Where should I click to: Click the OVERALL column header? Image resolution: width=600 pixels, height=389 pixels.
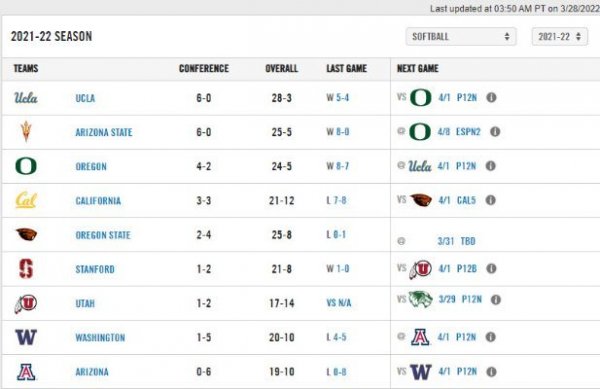click(x=282, y=68)
